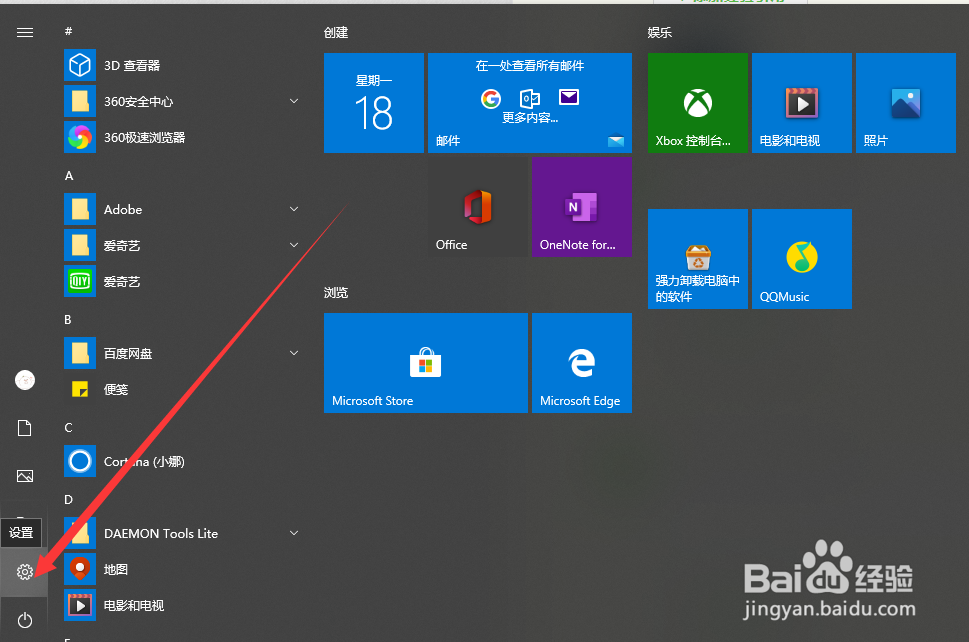The width and height of the screenshot is (969, 642).
Task: Click the letter C section header
Action: [x=69, y=428]
